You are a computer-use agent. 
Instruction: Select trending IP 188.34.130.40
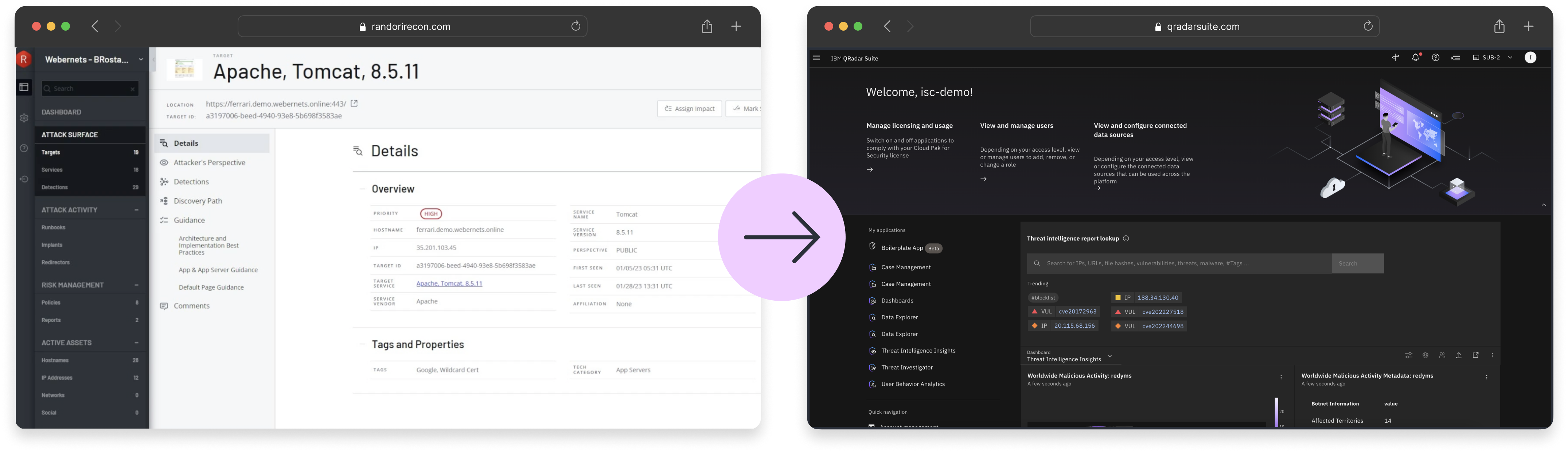1147,298
